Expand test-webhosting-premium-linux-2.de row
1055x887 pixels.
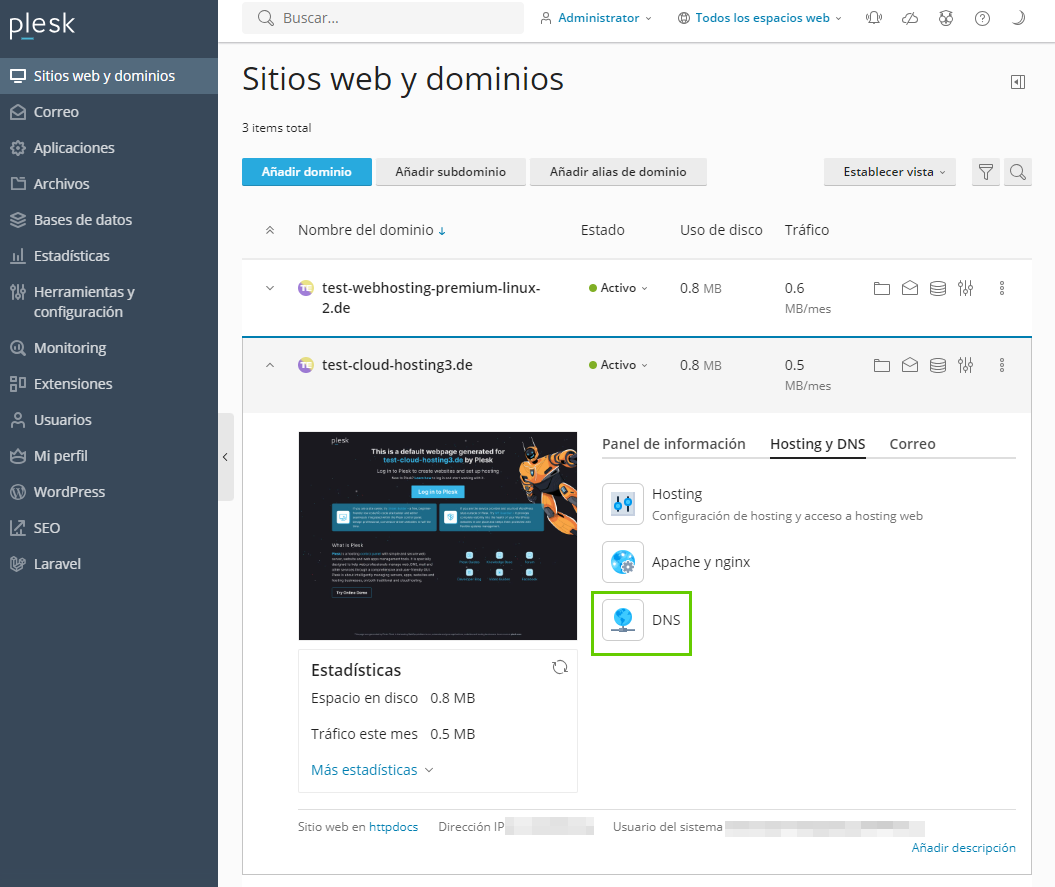click(270, 288)
